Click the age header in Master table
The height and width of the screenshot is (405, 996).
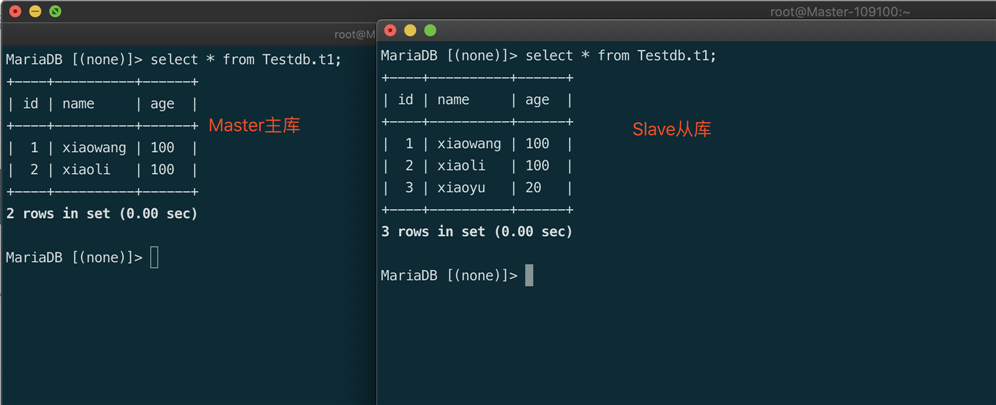(163, 104)
